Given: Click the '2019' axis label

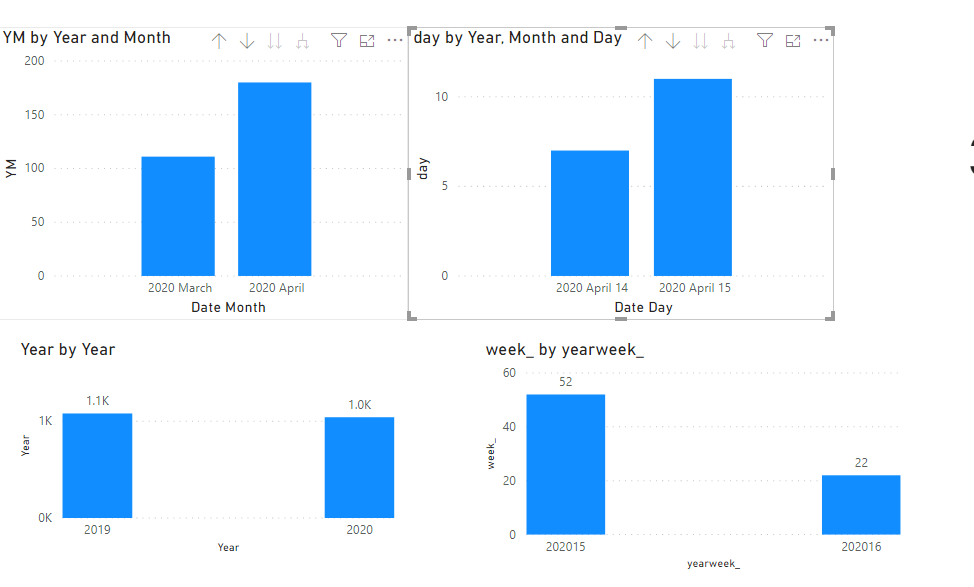Looking at the screenshot, I should [98, 530].
